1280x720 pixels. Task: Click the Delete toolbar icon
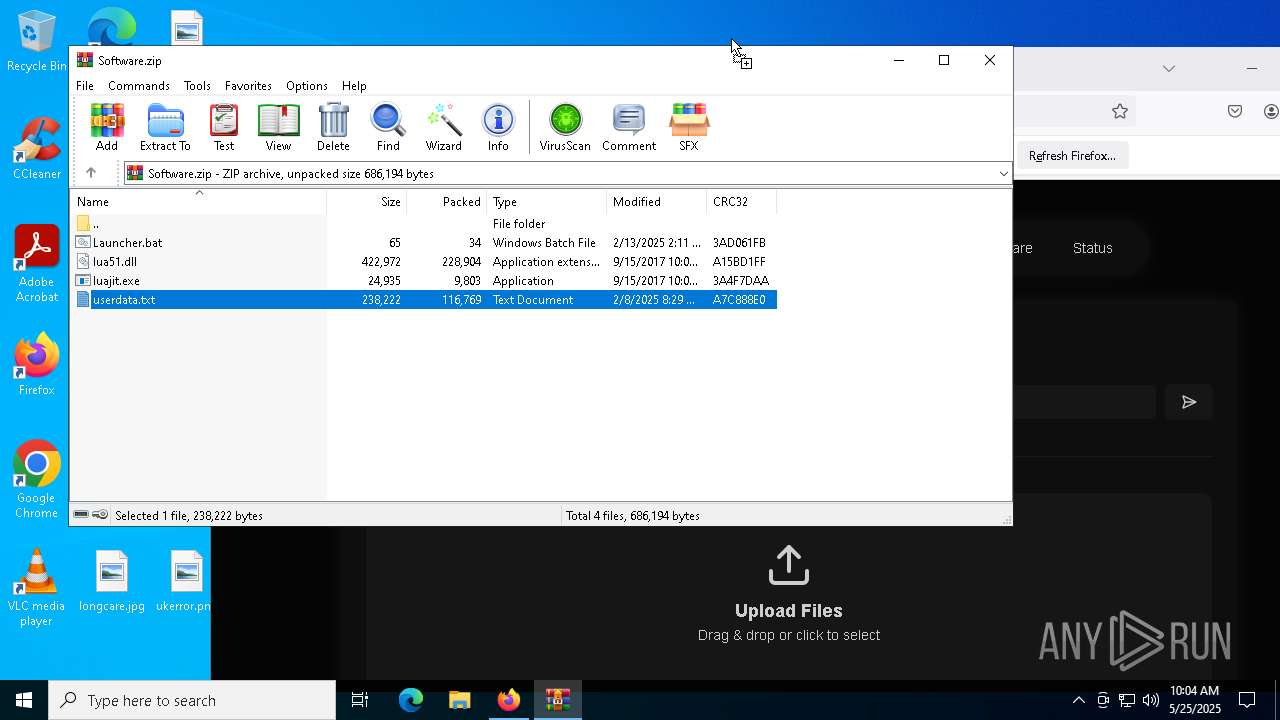click(x=333, y=127)
